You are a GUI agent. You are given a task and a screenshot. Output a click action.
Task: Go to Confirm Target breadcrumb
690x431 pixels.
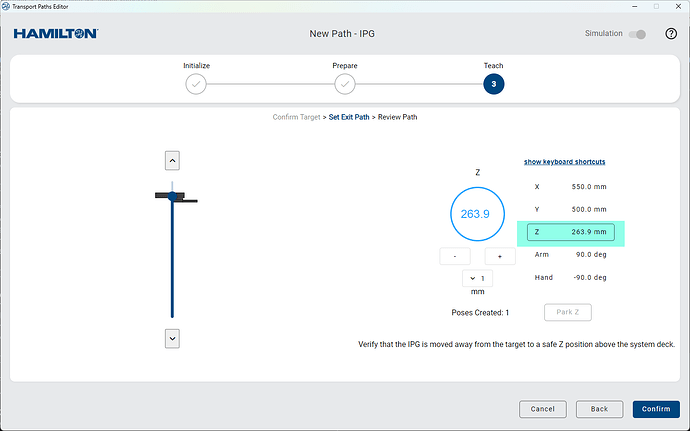tap(297, 117)
